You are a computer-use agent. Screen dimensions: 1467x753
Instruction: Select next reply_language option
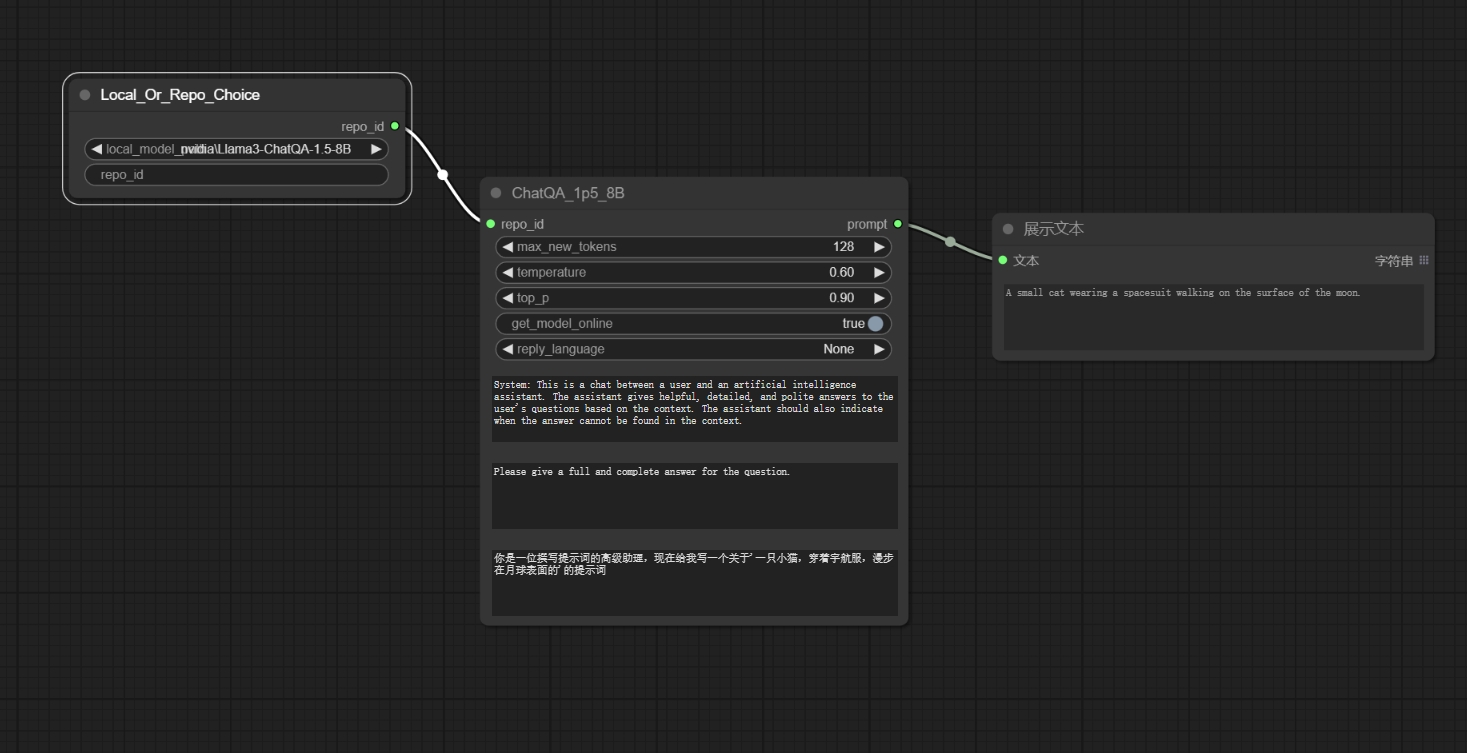coord(879,349)
